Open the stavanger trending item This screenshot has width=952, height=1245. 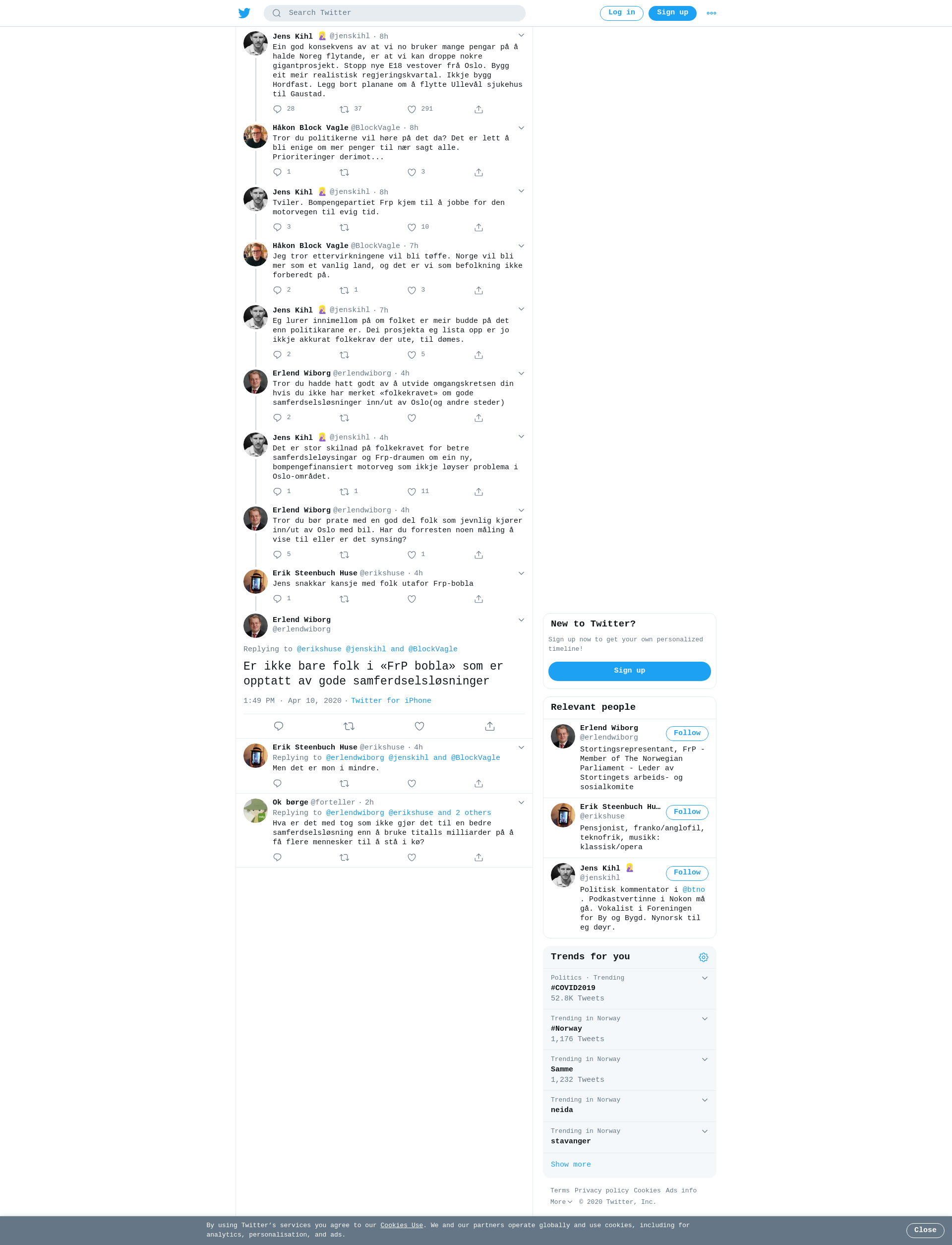click(x=629, y=1137)
